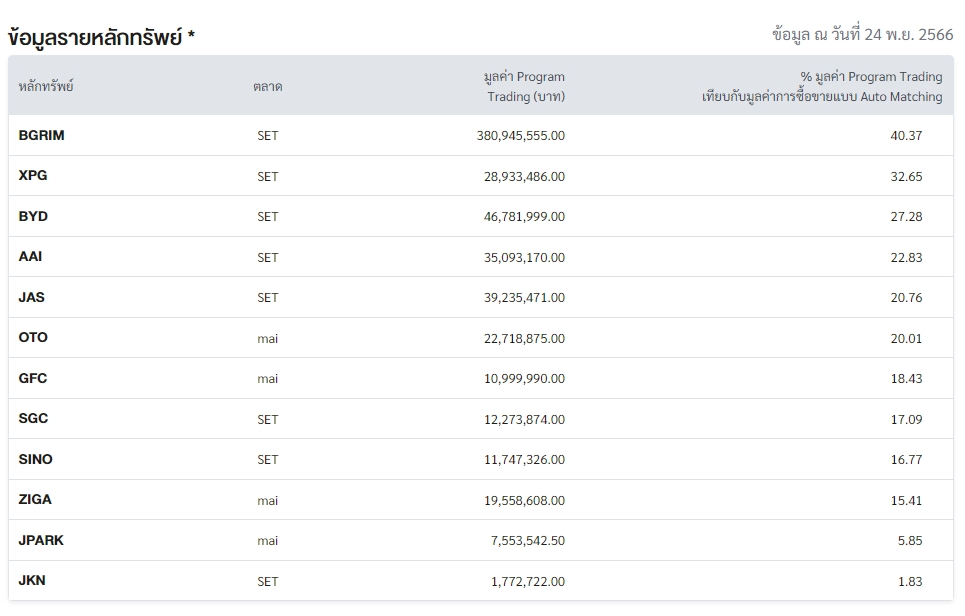Click the 27.28 percentage for BYD
The image size is (965, 616).
tap(906, 217)
